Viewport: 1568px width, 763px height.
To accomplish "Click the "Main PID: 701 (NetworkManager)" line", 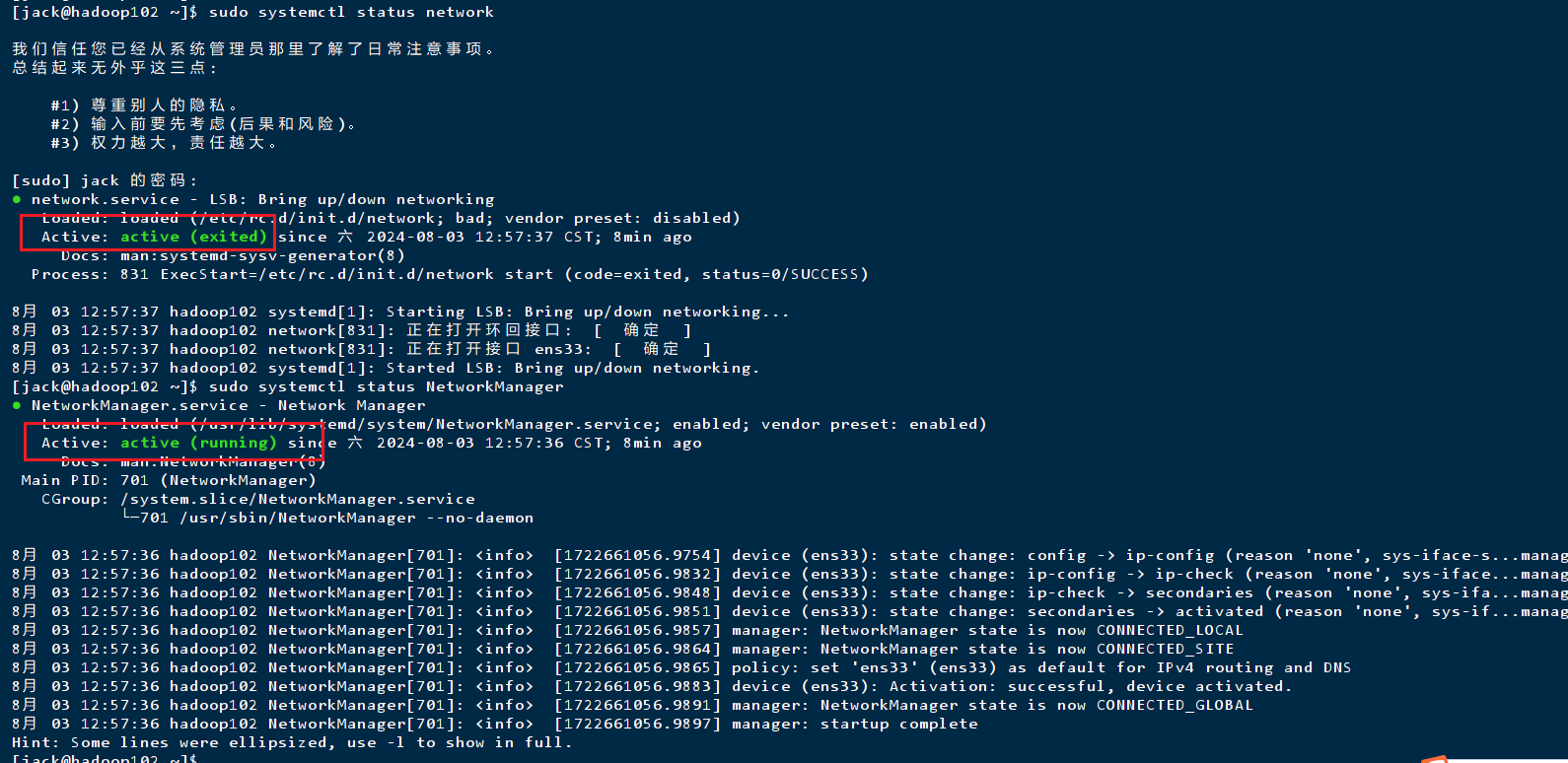I will [169, 480].
